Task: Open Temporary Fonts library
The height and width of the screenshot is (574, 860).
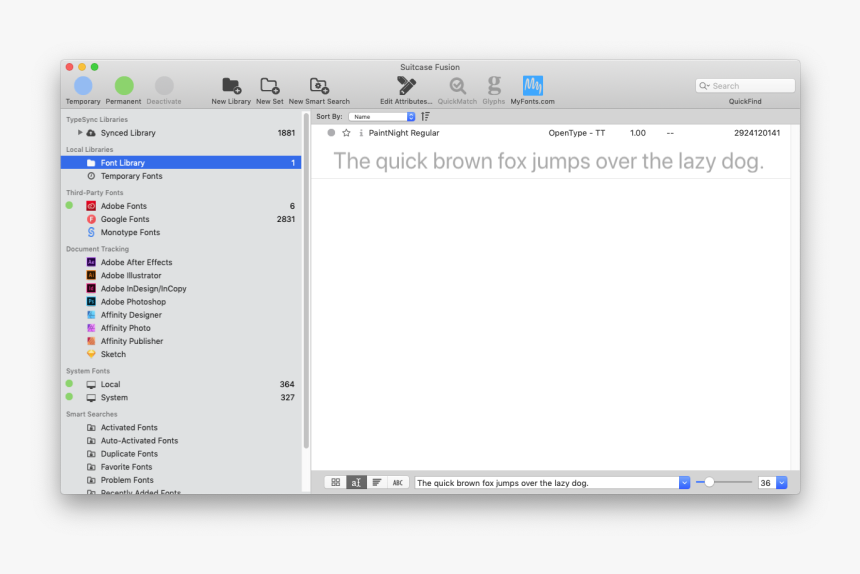Action: point(131,176)
